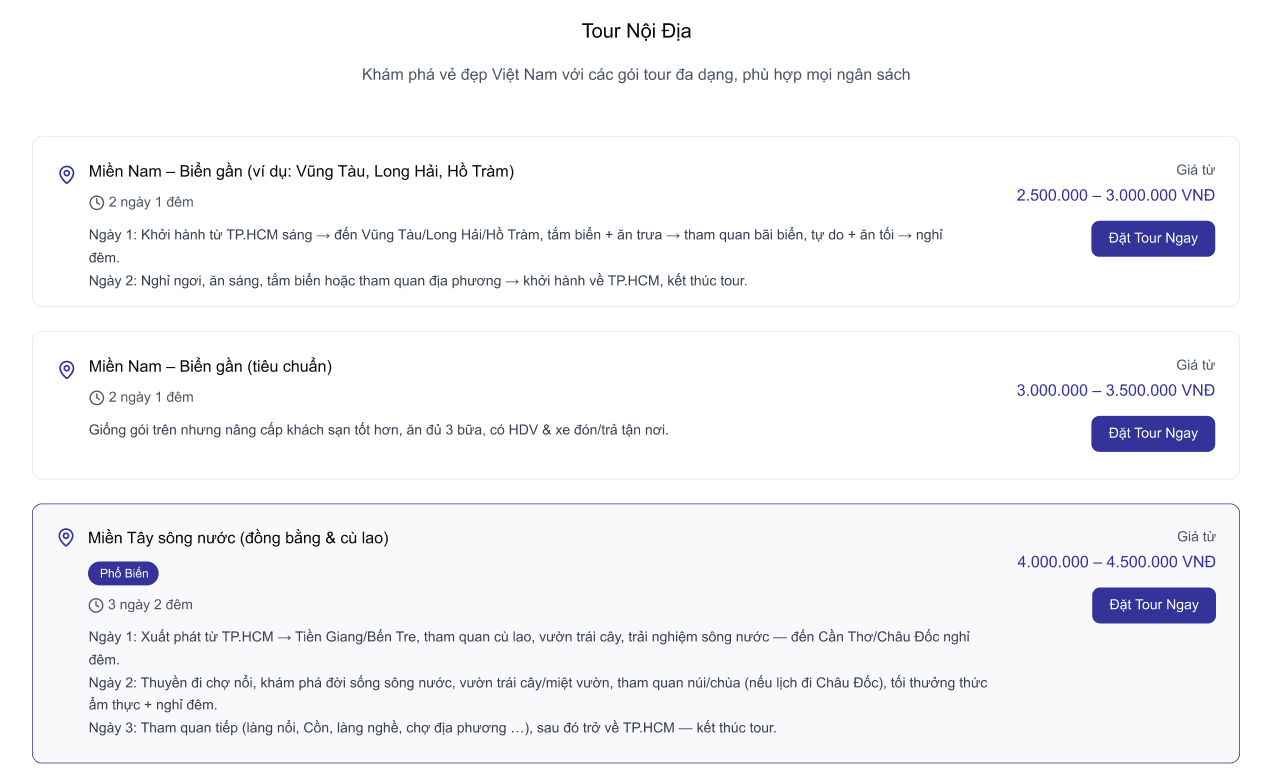Book the Miền Tây sông nước tour
Screen dimensions: 1272x775
click(x=1153, y=605)
